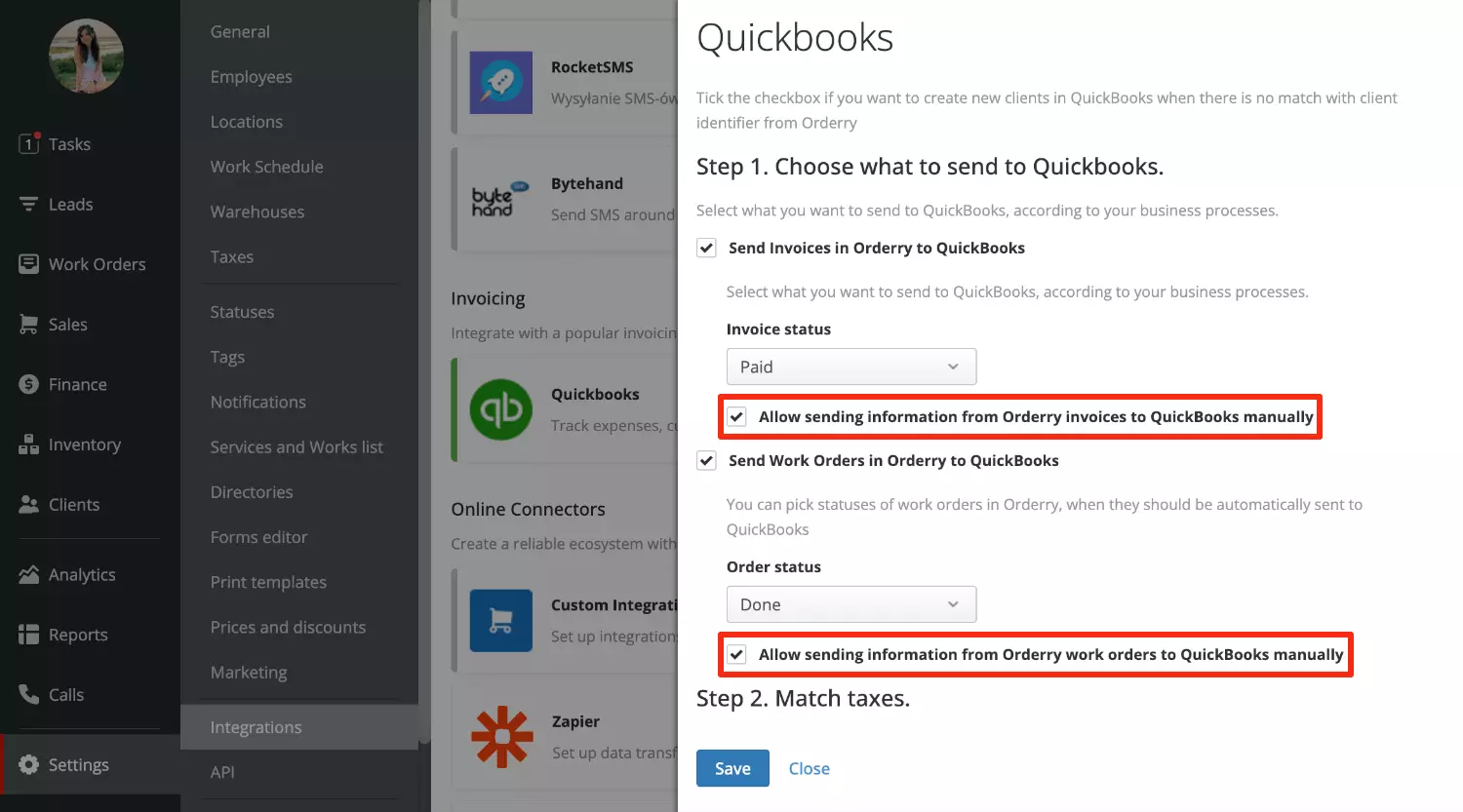Click the Inventory boxes icon
1463x812 pixels.
point(29,445)
